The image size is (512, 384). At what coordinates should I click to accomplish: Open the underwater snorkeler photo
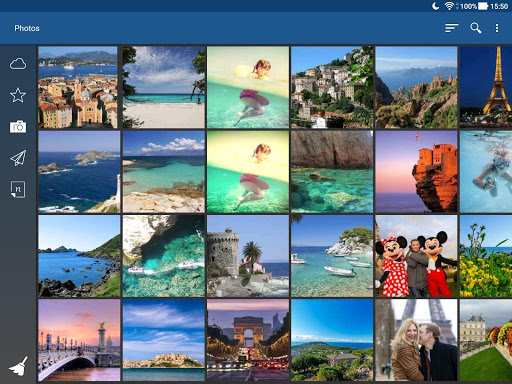coord(486,172)
